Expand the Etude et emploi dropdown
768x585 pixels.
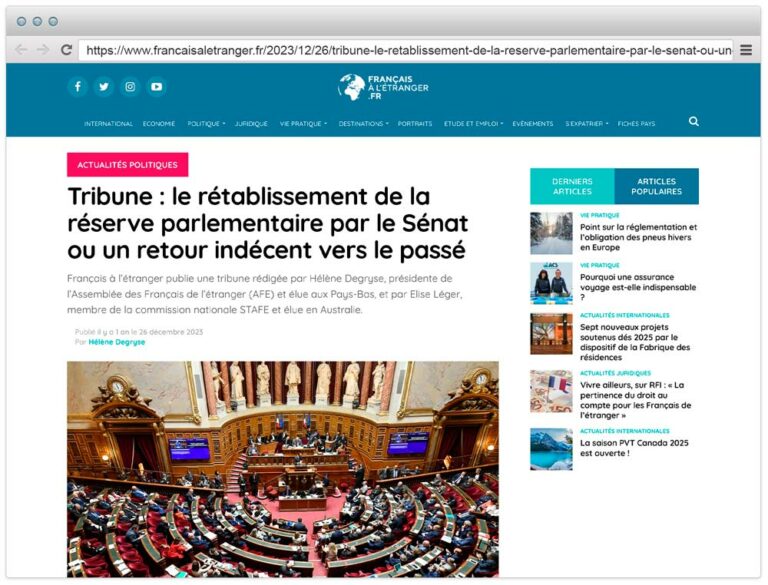click(x=474, y=123)
